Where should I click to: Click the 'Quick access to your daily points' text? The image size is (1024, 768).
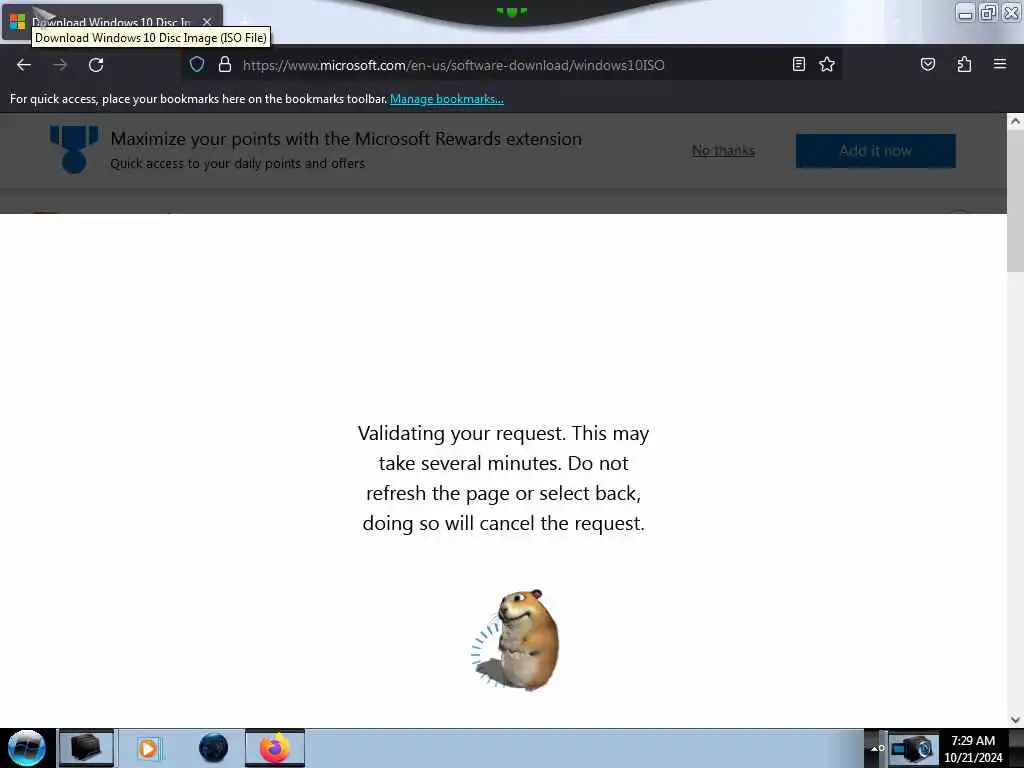[x=238, y=163]
